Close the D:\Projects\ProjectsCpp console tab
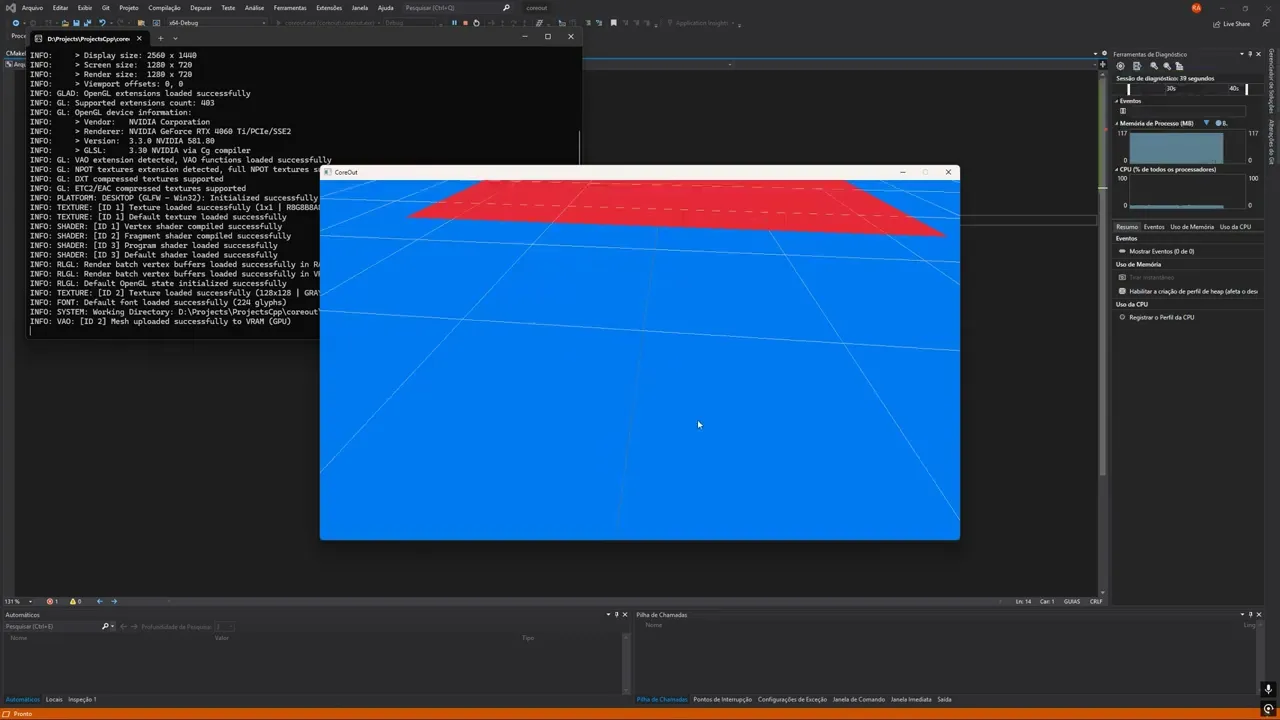1280x720 pixels. 139,38
